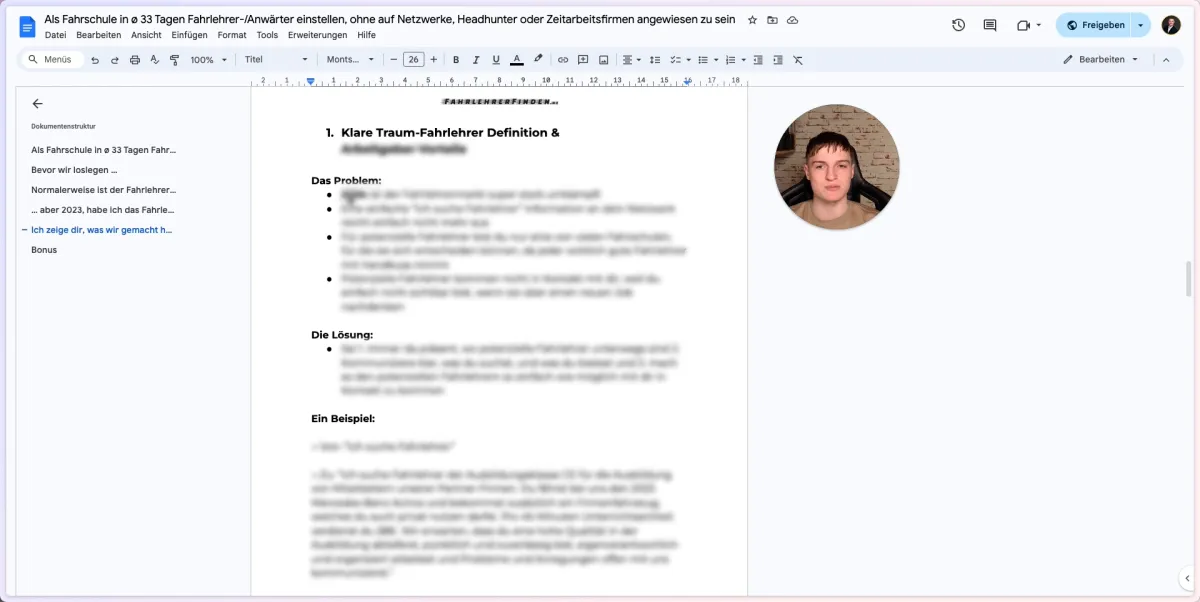1200x602 pixels.
Task: Toggle italic formatting
Action: (476, 60)
